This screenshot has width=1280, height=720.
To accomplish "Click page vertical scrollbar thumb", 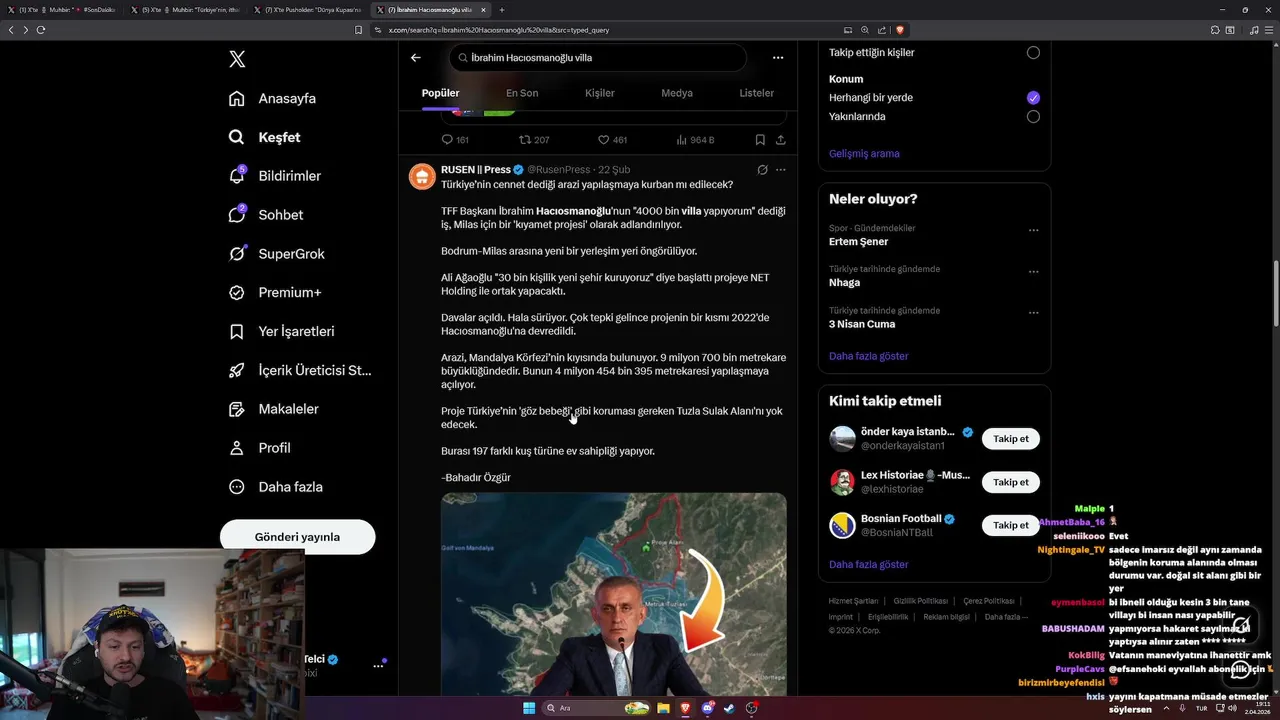I will click(x=1275, y=292).
